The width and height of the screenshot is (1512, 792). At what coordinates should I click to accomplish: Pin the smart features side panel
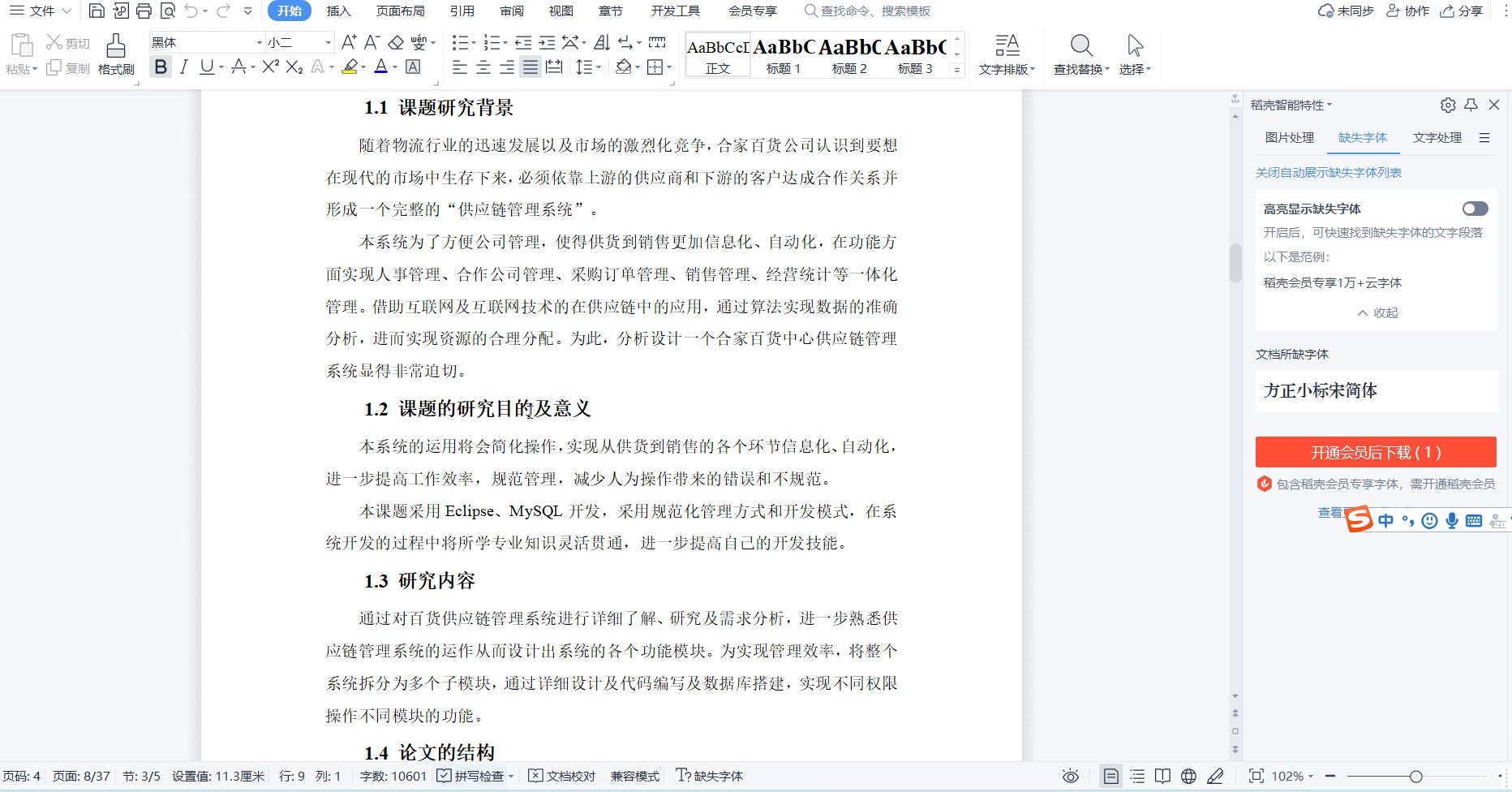pos(1471,105)
